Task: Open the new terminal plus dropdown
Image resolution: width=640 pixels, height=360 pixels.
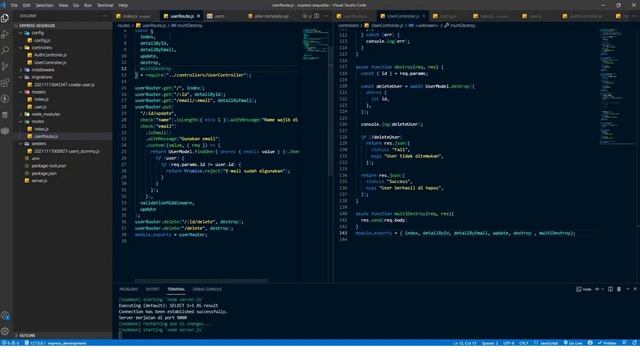Action: (x=599, y=289)
